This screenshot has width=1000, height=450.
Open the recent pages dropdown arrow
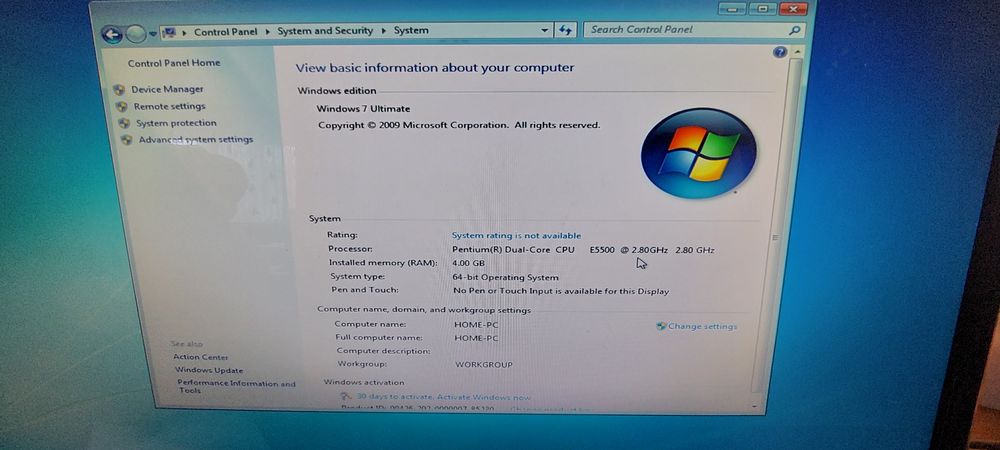[x=152, y=34]
